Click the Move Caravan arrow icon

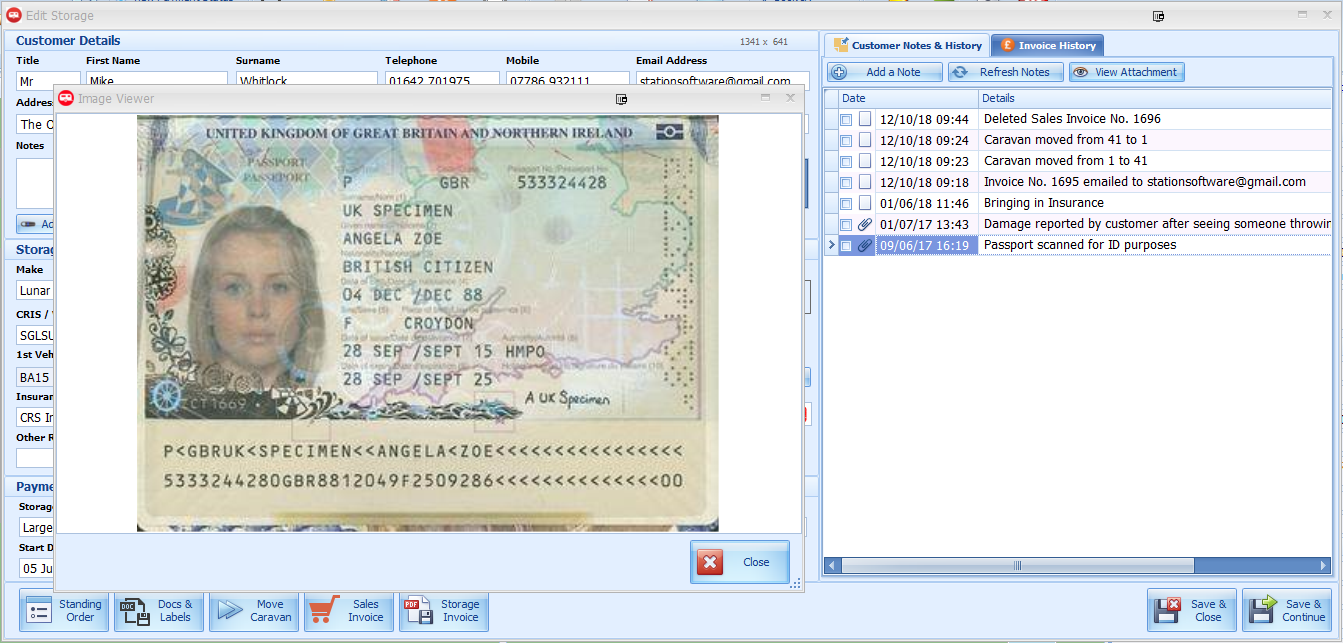coord(230,611)
